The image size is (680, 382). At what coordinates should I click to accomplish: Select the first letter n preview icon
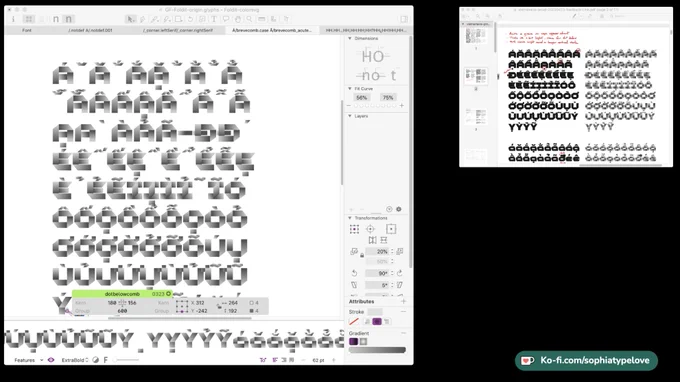click(x=56, y=19)
